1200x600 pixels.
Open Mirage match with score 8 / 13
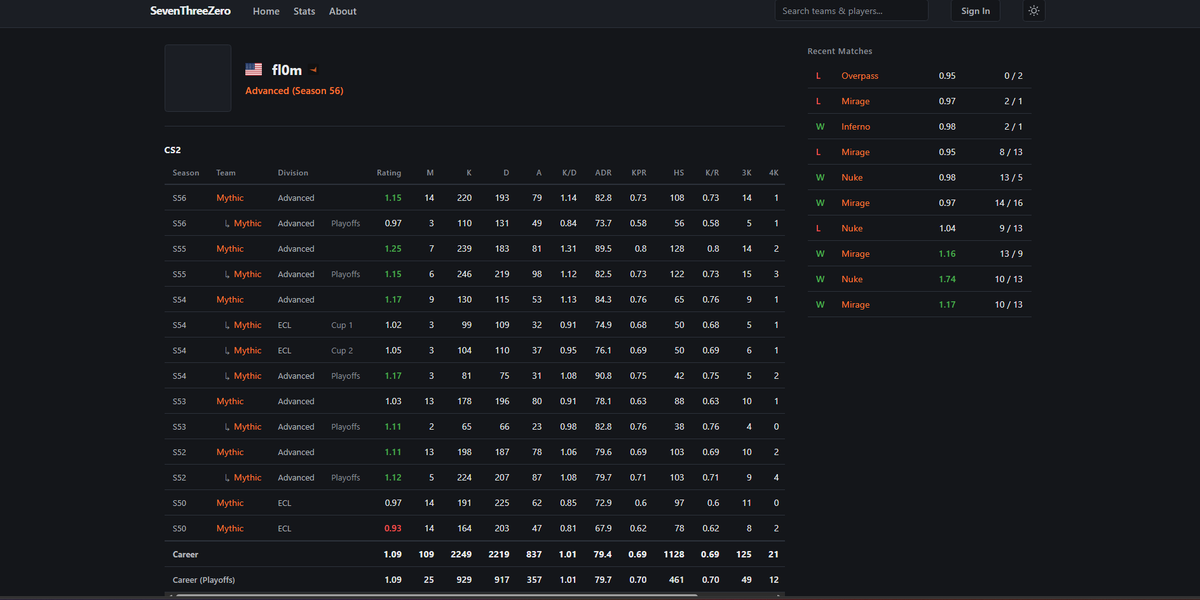pos(855,152)
